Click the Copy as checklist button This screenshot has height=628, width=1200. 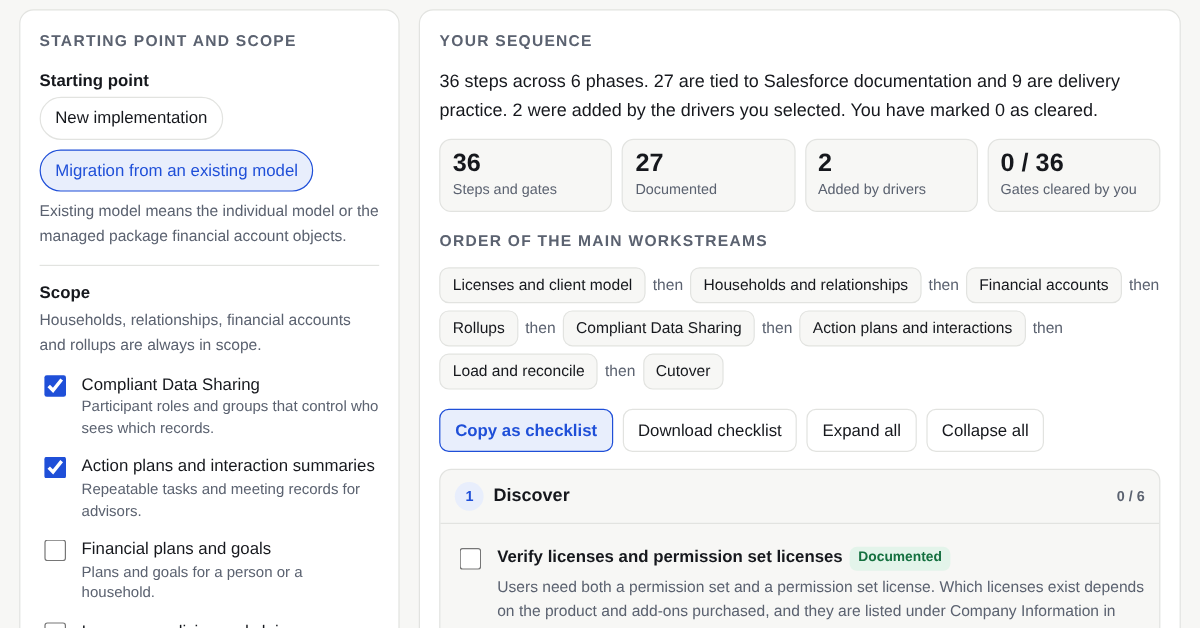click(526, 430)
